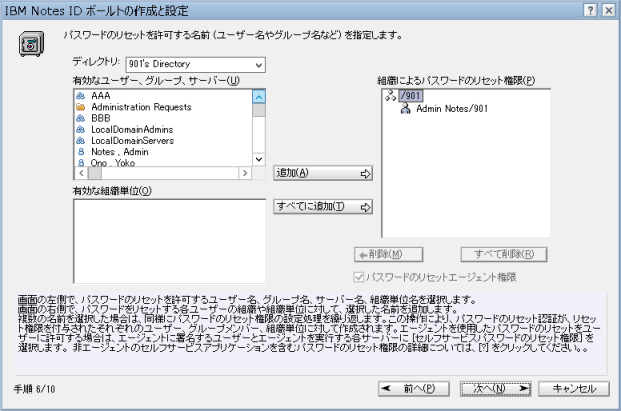621x411 pixels.
Task: Toggle the password reset agent checkbox
Action: pos(359,277)
